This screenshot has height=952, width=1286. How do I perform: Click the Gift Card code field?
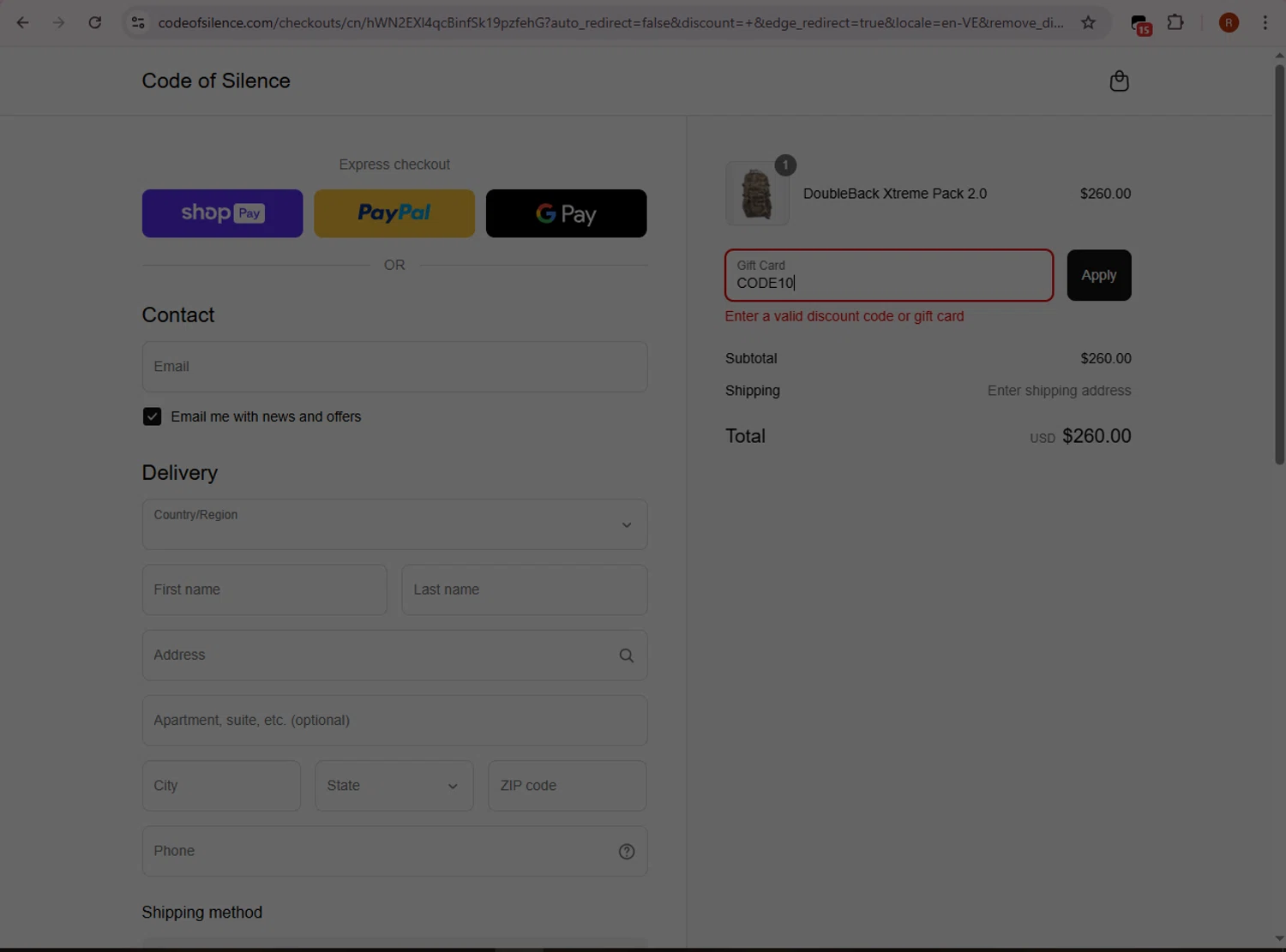pyautogui.click(x=889, y=275)
